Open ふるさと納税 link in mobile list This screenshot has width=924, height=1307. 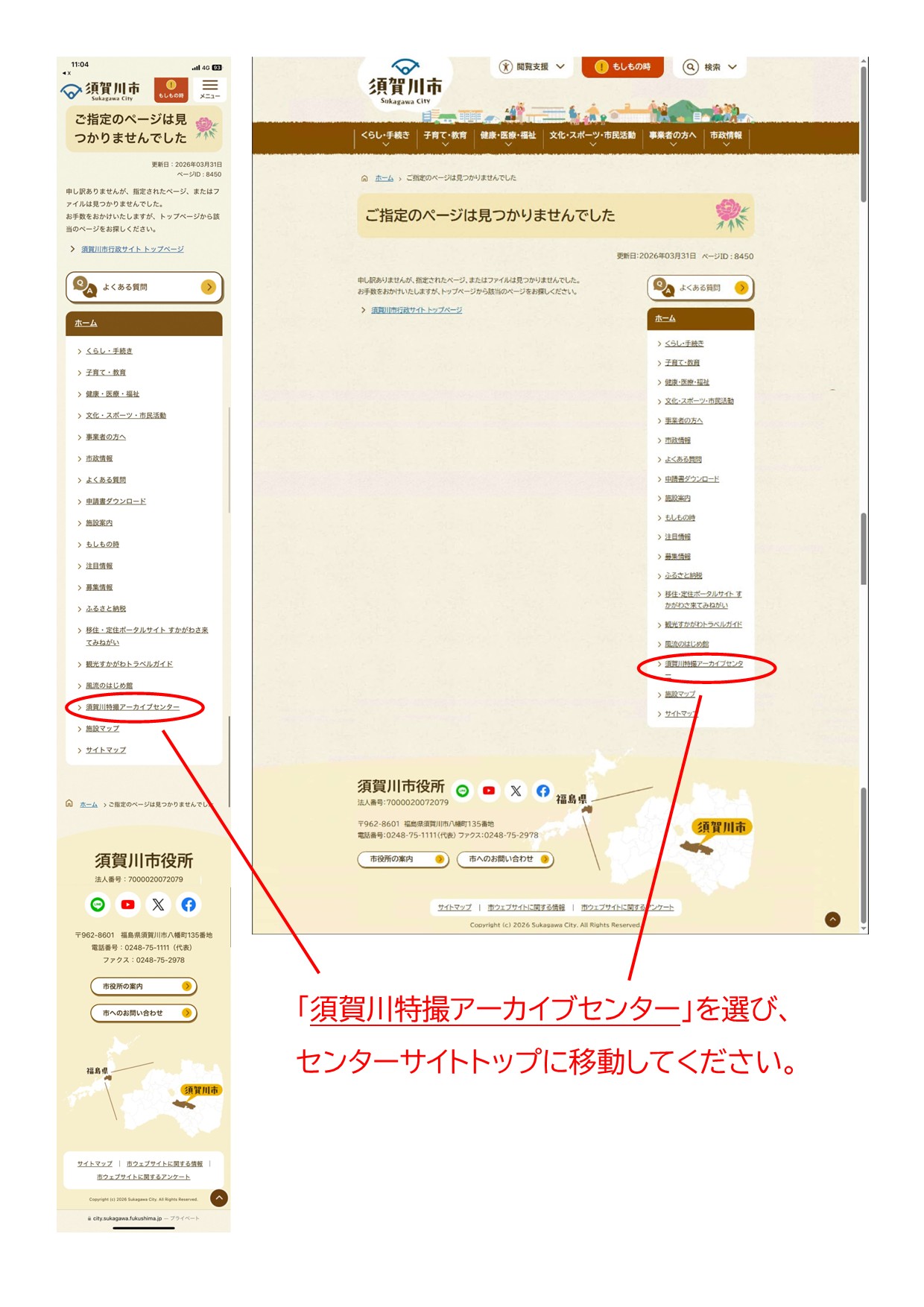[x=106, y=609]
